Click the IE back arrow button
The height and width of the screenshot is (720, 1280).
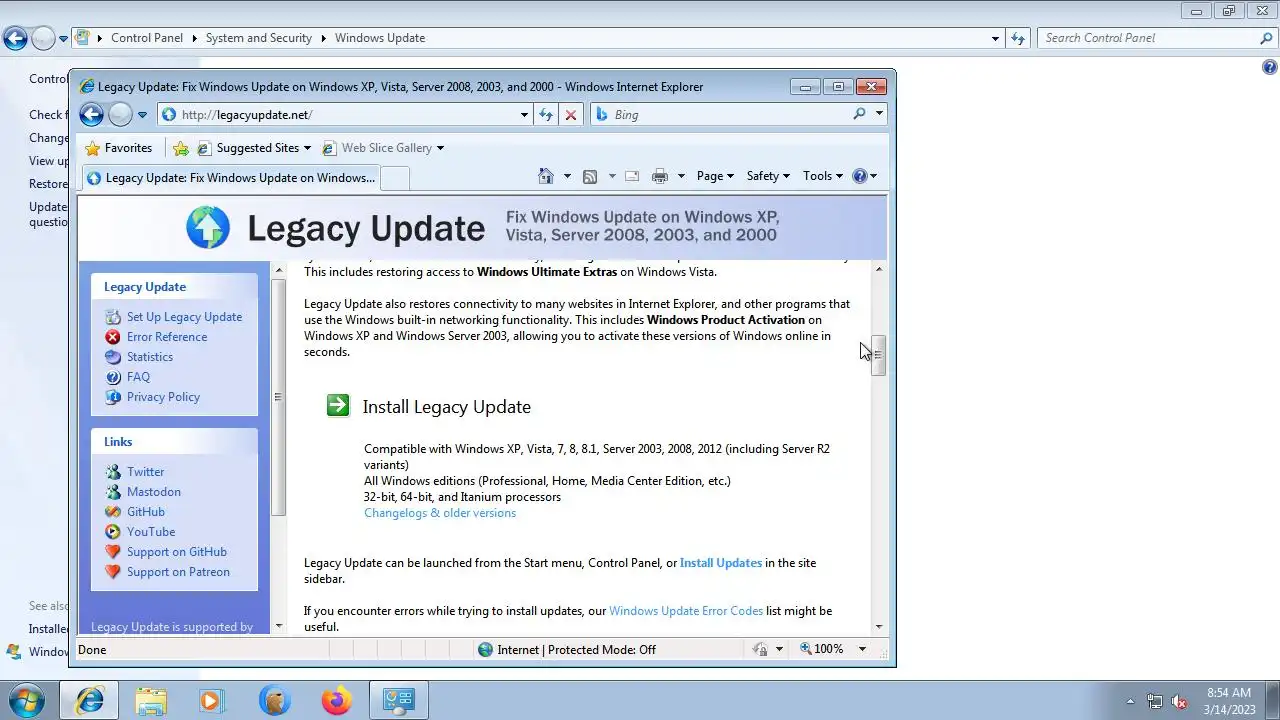(x=91, y=114)
